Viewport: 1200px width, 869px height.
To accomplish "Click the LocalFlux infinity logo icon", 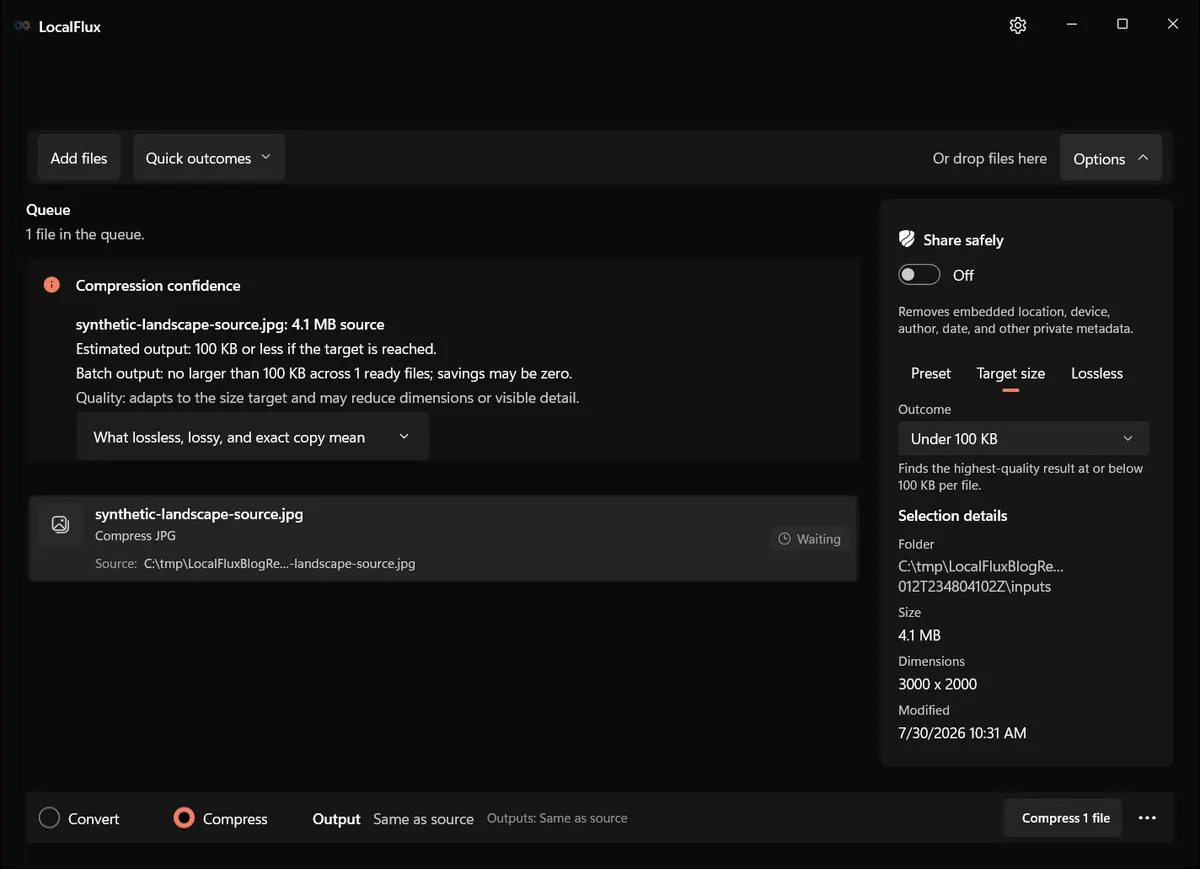I will click(22, 26).
